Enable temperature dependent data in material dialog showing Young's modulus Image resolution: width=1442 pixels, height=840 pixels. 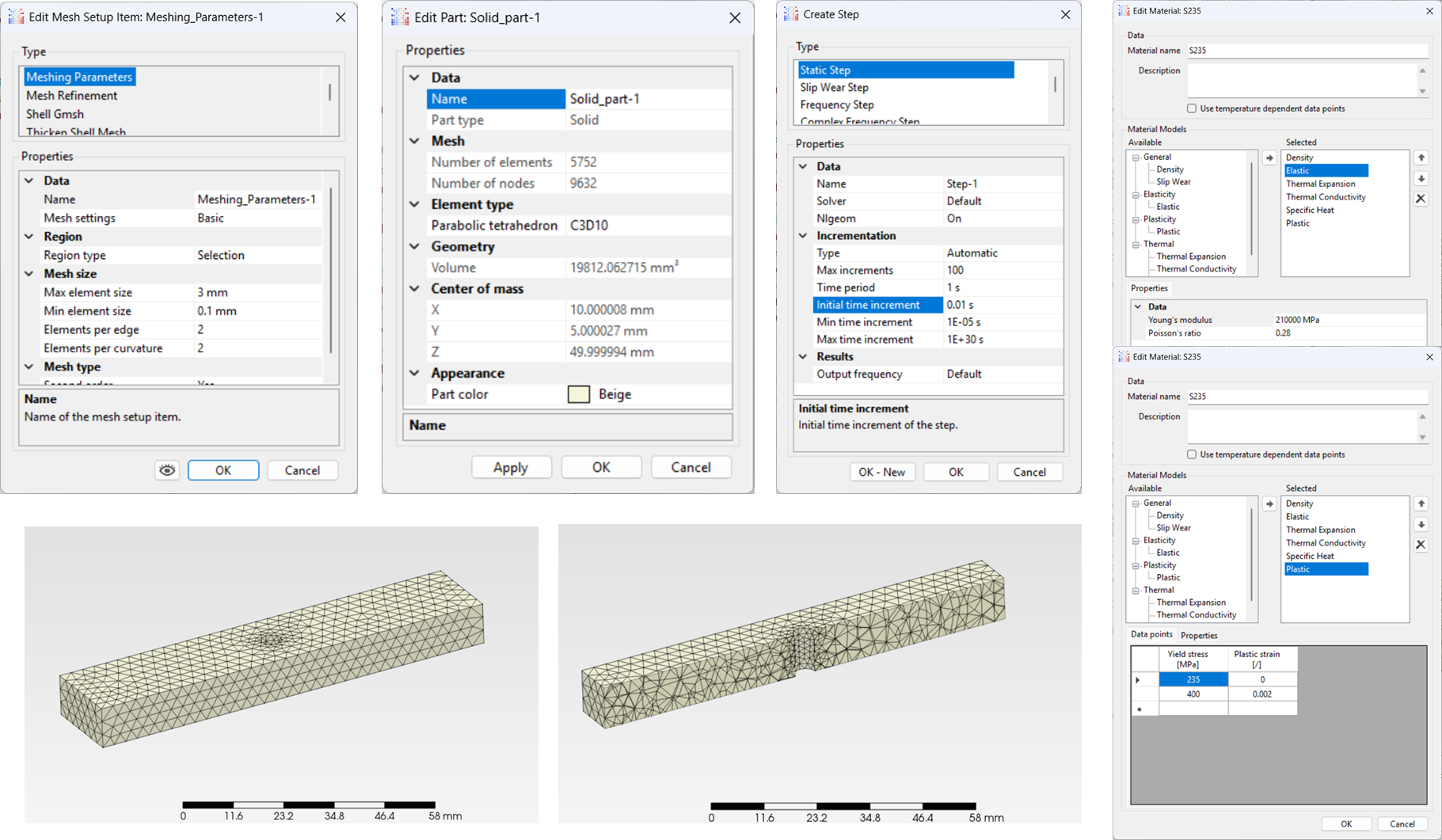(1192, 108)
